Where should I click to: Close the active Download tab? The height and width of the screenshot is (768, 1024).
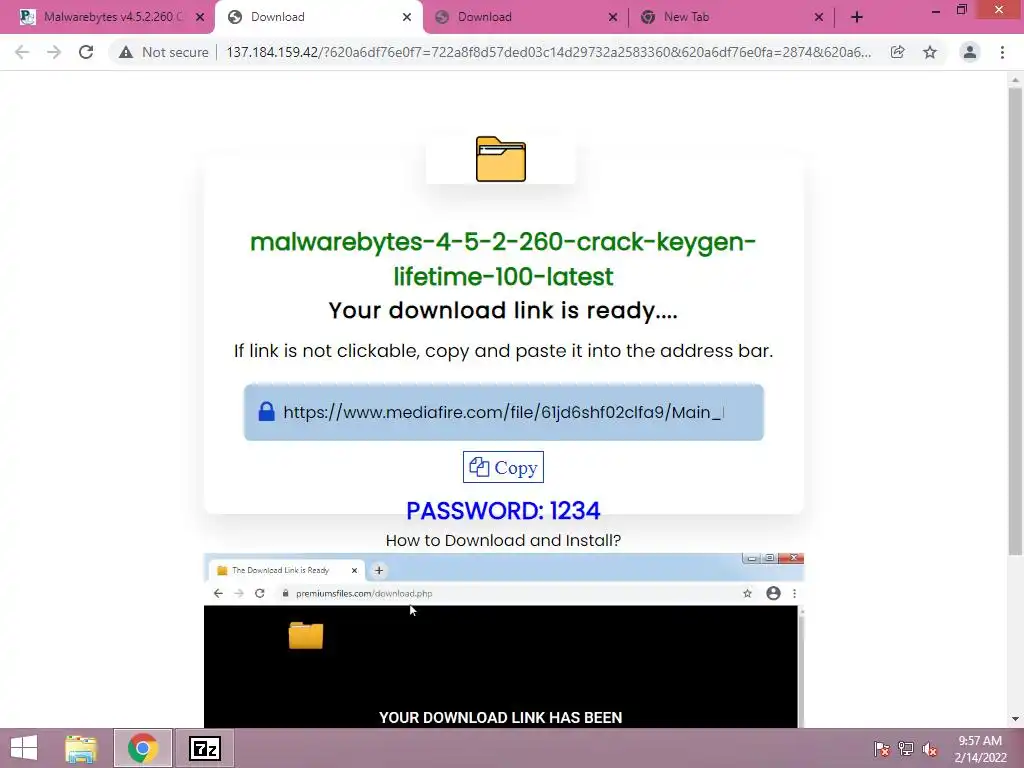407,17
